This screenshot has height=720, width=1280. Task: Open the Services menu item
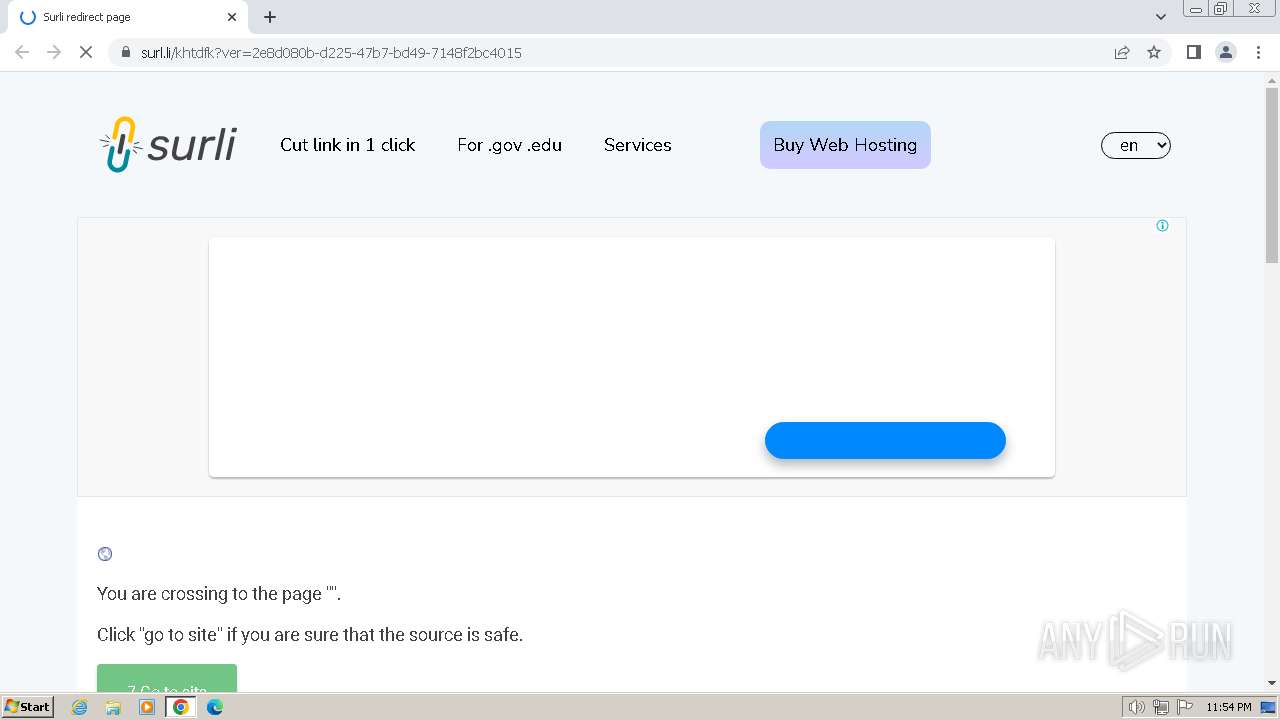coord(638,145)
